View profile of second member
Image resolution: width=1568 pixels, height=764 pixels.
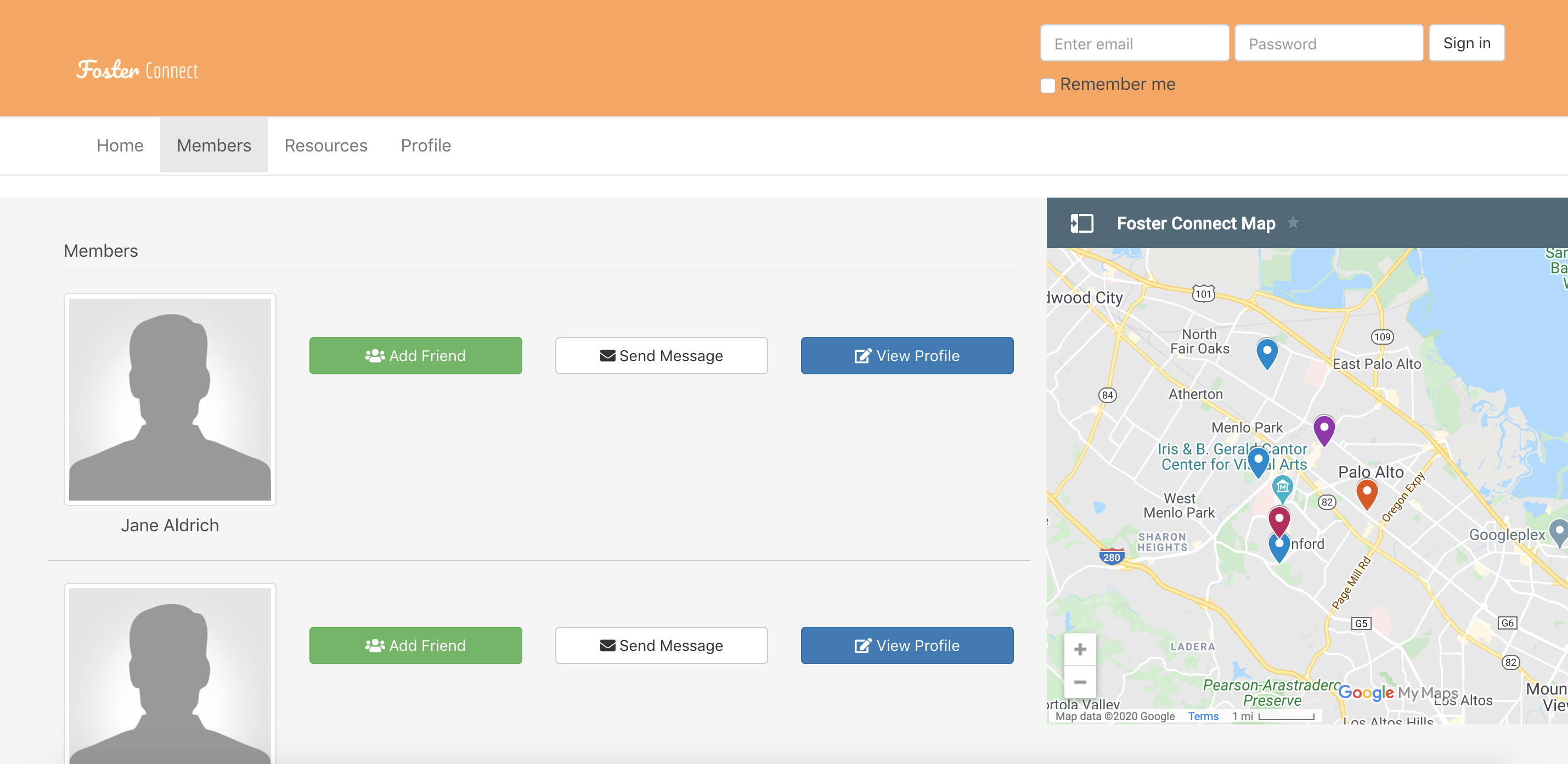point(906,645)
